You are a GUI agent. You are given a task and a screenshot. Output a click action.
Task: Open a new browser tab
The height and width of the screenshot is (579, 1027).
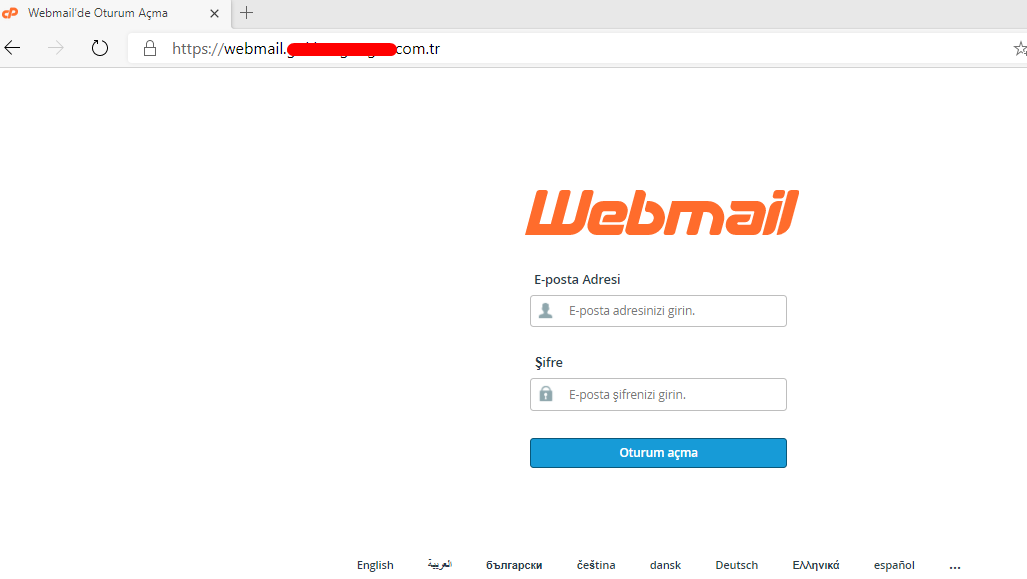click(246, 12)
